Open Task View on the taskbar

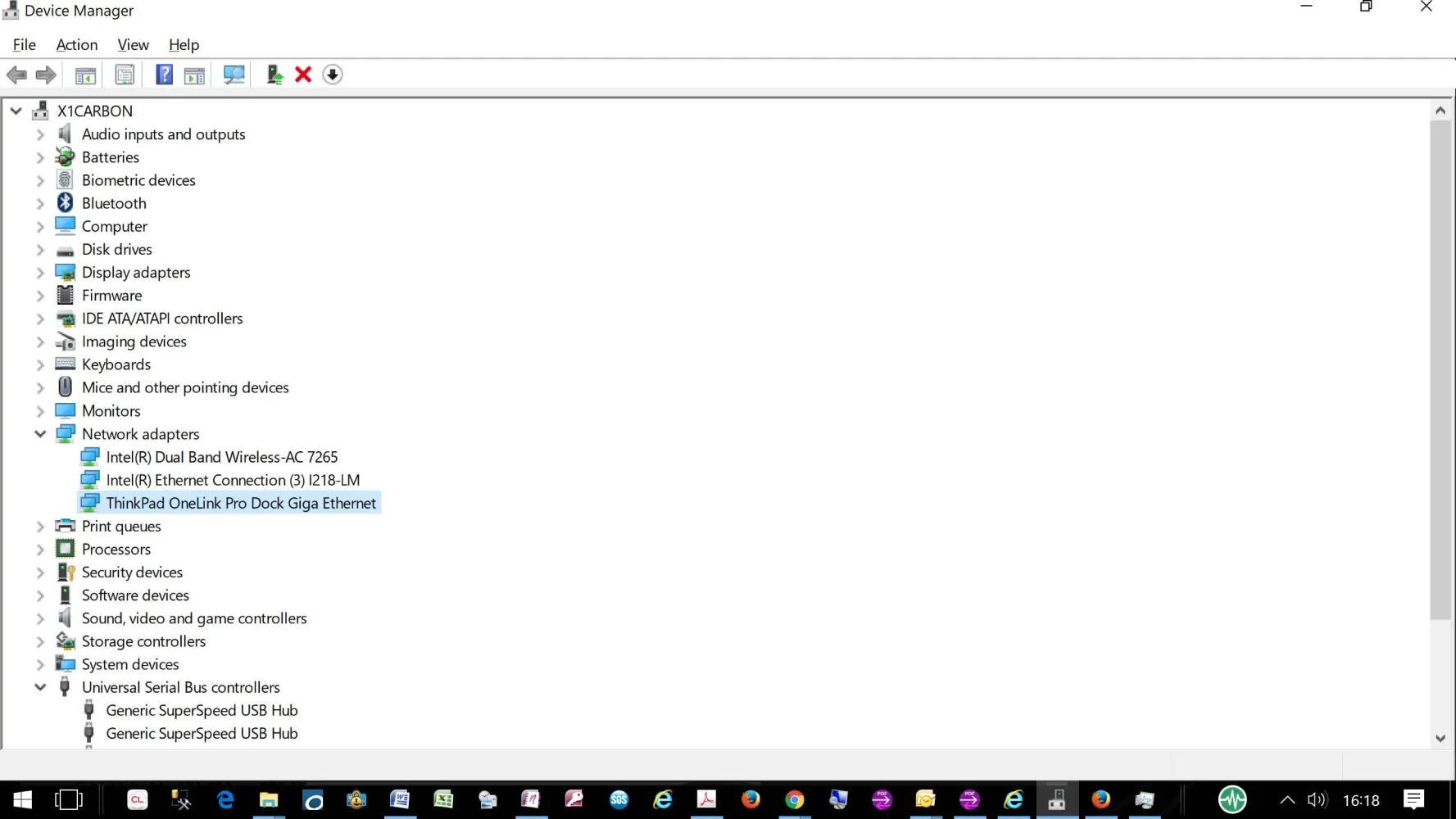69,799
